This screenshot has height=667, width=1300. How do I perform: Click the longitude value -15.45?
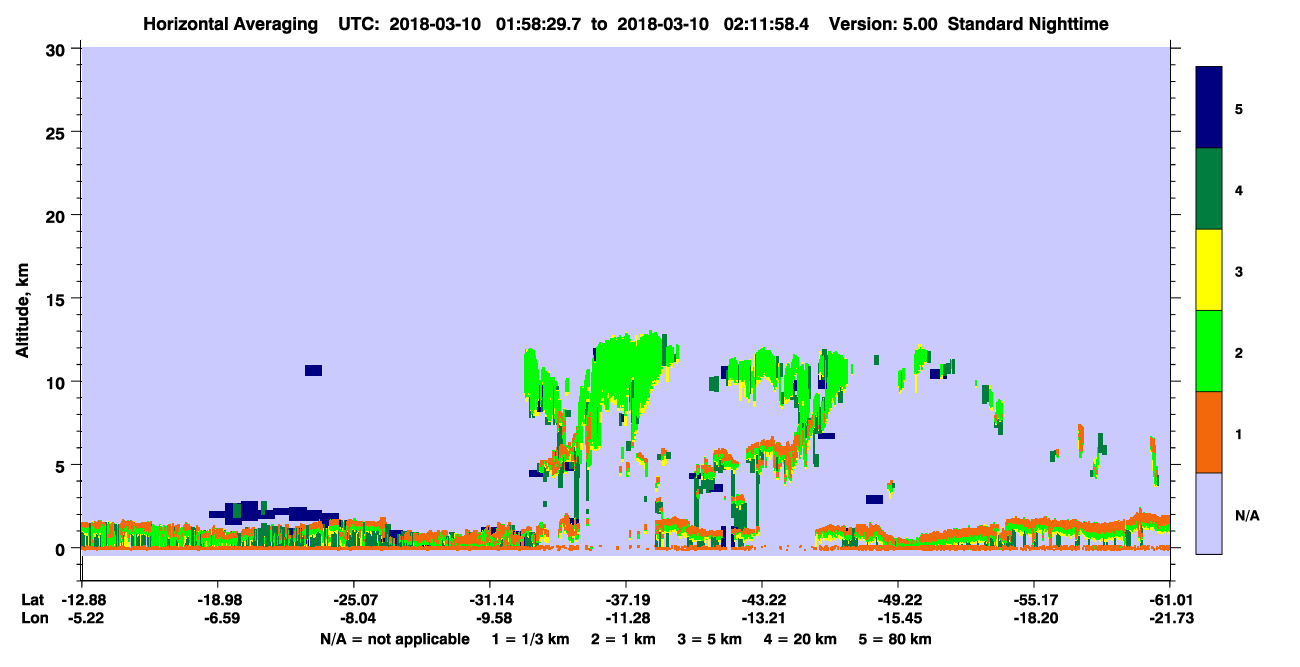(x=898, y=619)
